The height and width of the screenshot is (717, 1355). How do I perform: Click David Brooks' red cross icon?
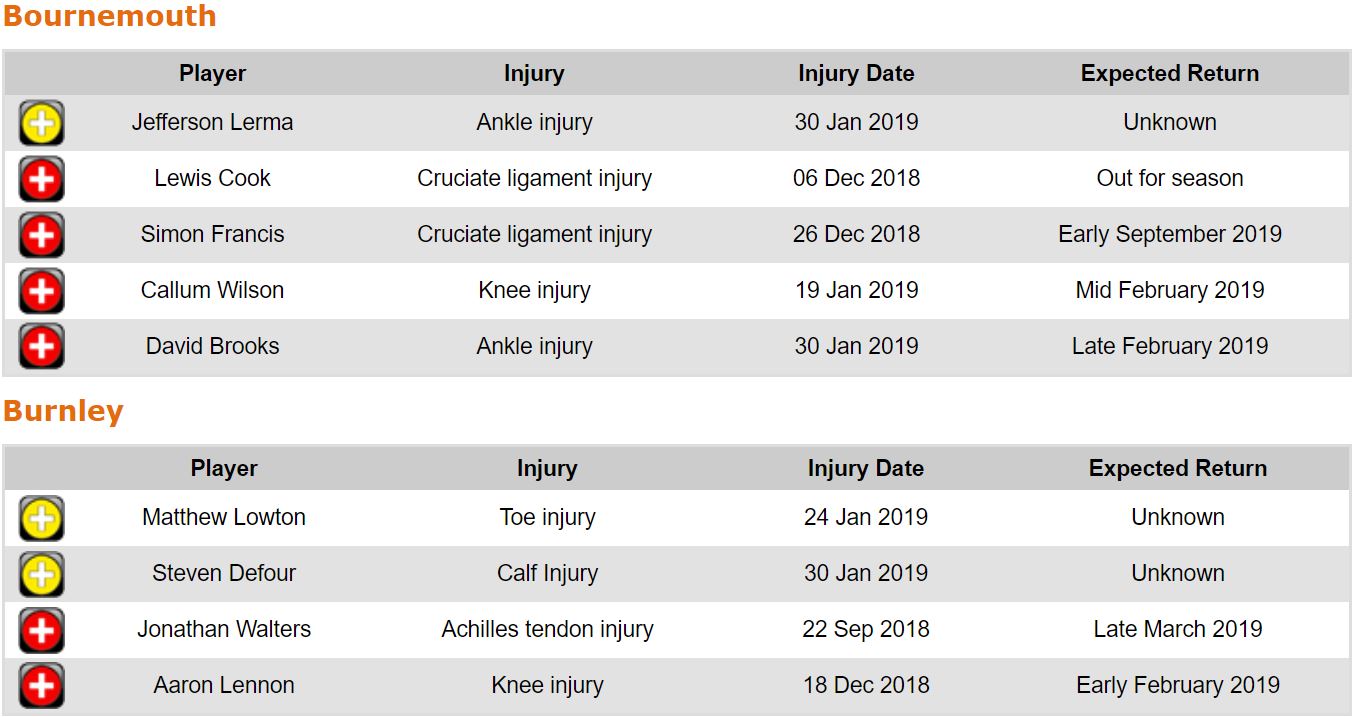click(x=41, y=347)
